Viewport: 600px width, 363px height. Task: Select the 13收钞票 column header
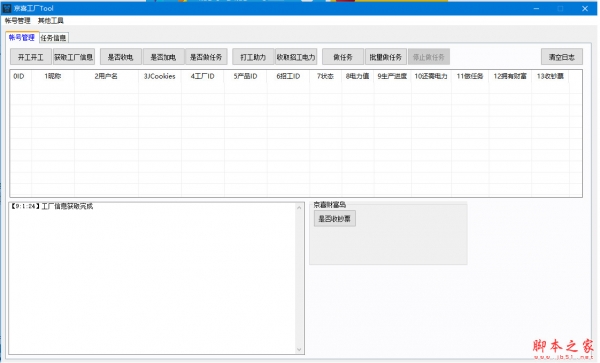pos(550,76)
